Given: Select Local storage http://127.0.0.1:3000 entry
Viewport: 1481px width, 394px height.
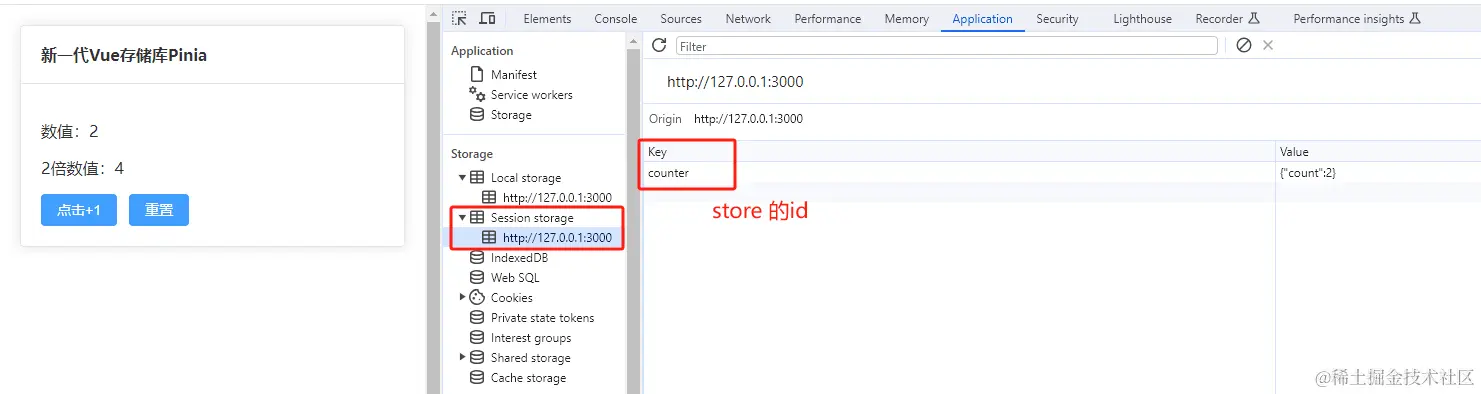Looking at the screenshot, I should [557, 198].
